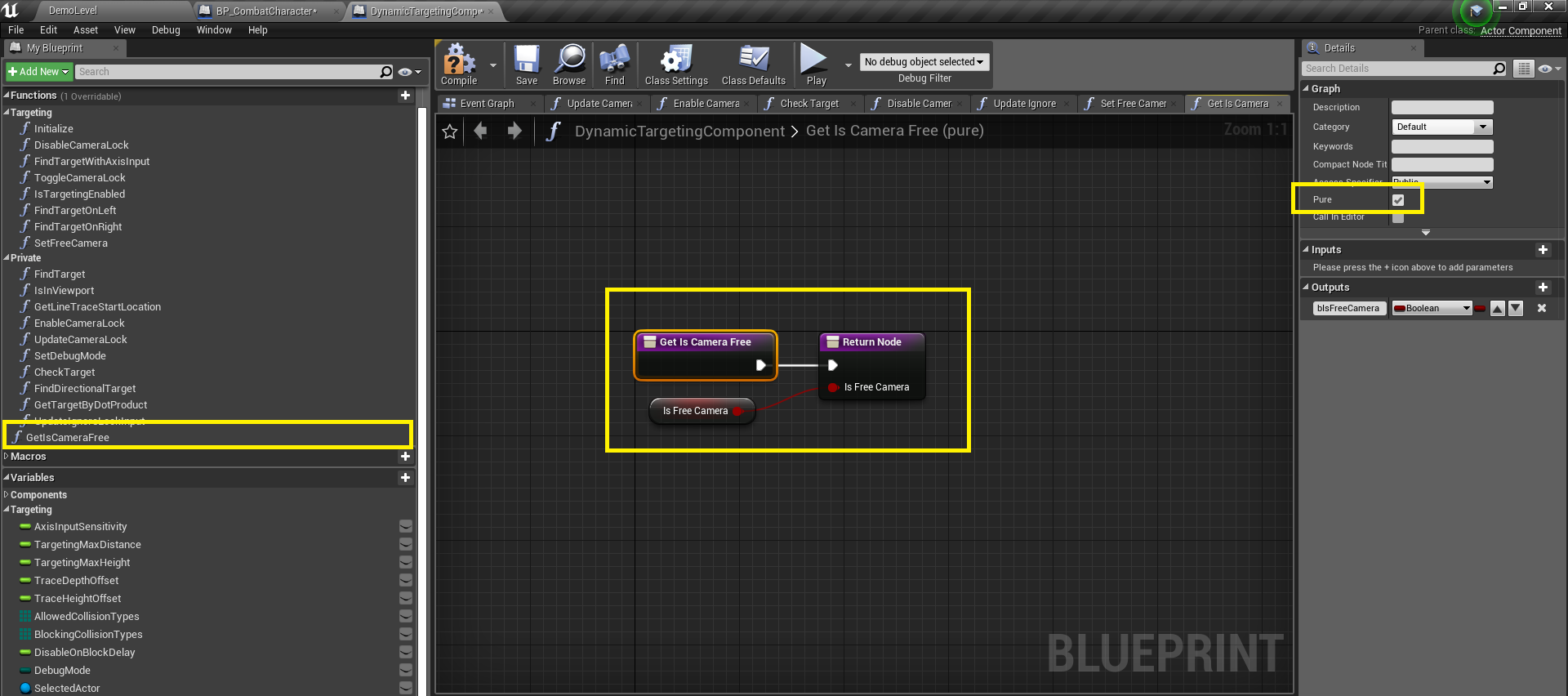Image resolution: width=1568 pixels, height=696 pixels.
Task: Click the Add New button
Action: [x=38, y=72]
